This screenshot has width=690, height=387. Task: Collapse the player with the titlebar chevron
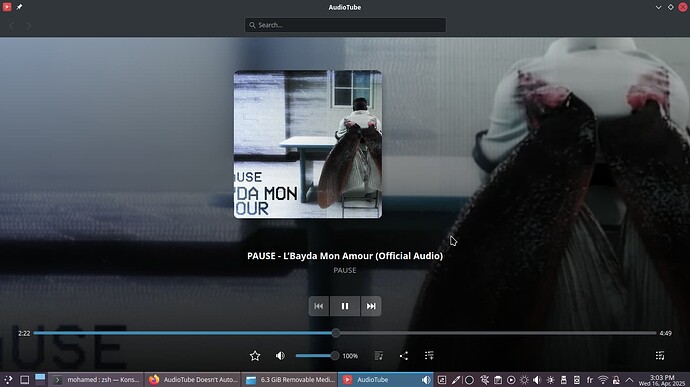[x=658, y=7]
